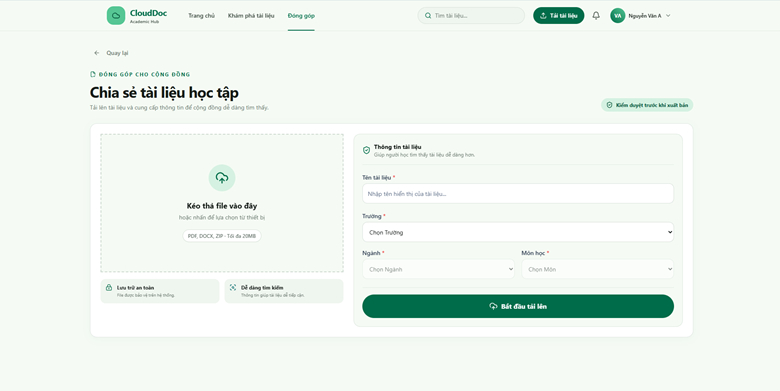
Task: Click the shield icon in Kiểm duyệt badge
Action: pos(609,105)
